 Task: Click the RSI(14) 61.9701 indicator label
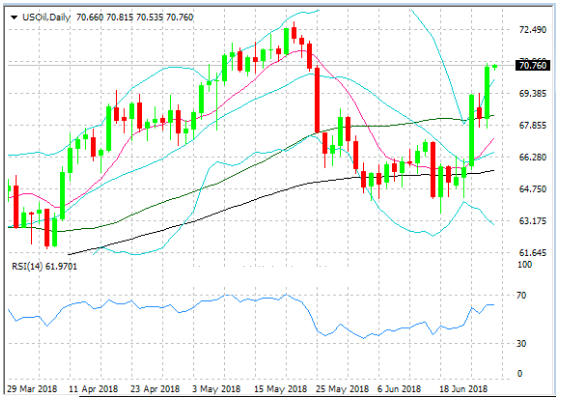pos(45,266)
